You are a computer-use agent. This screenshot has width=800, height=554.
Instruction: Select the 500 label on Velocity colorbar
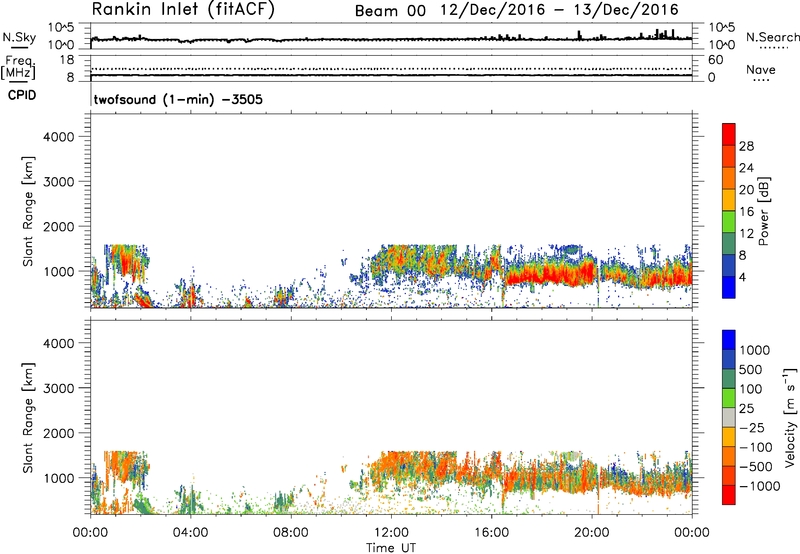[x=751, y=370]
